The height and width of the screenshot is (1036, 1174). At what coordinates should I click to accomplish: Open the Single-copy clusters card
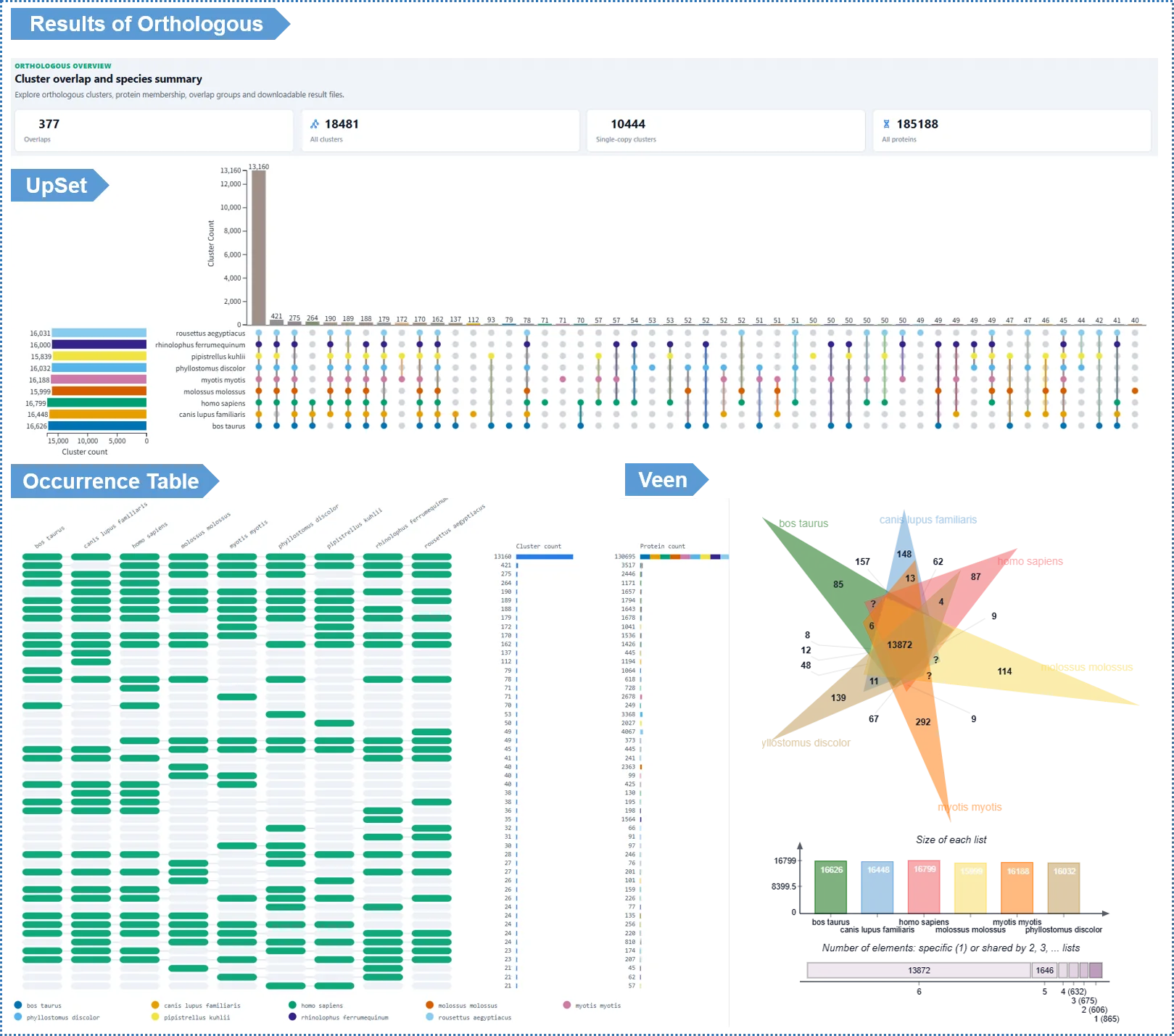(x=726, y=130)
